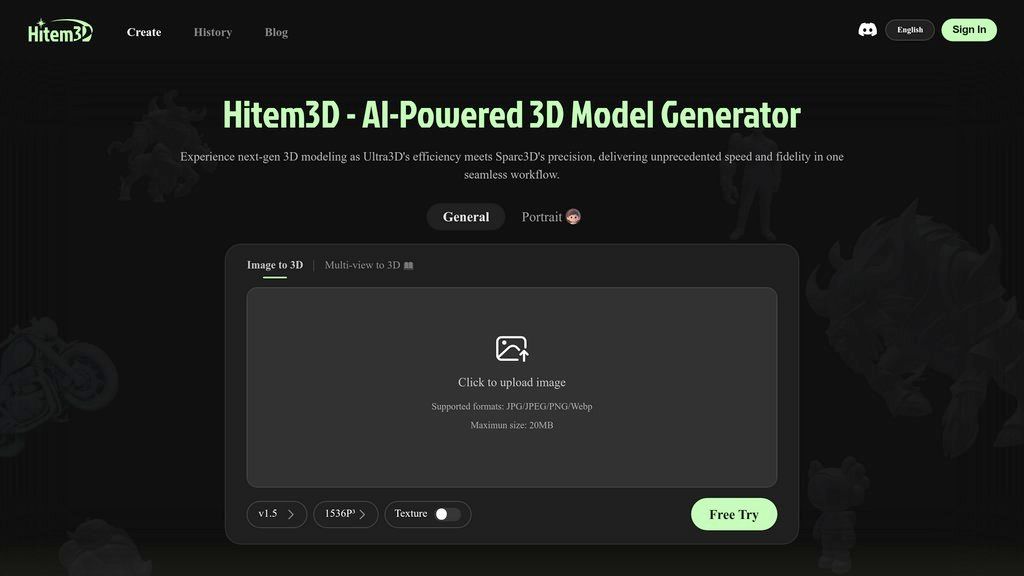Open the English language selector

coord(910,30)
